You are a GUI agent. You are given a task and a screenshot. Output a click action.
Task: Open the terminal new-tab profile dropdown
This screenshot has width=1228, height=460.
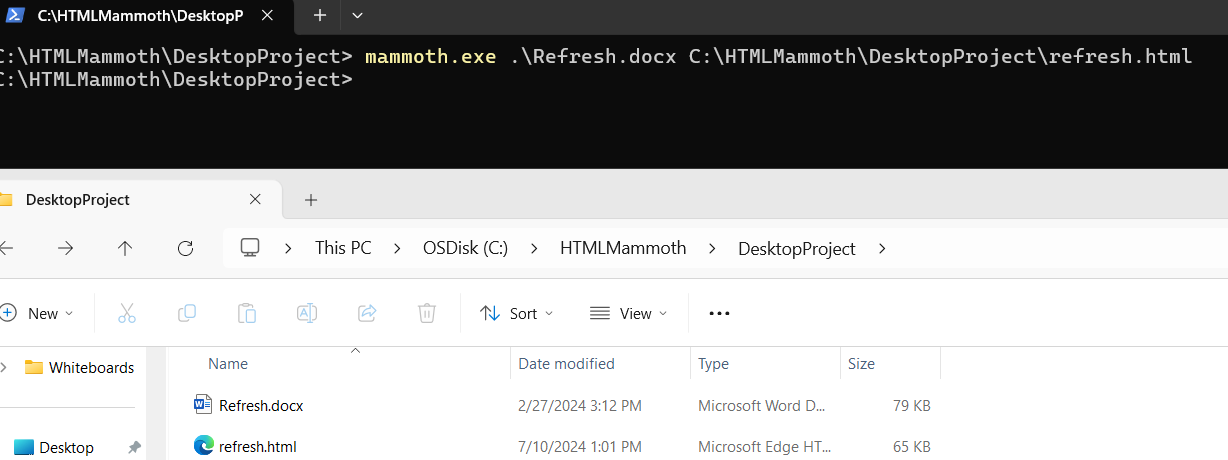click(357, 15)
